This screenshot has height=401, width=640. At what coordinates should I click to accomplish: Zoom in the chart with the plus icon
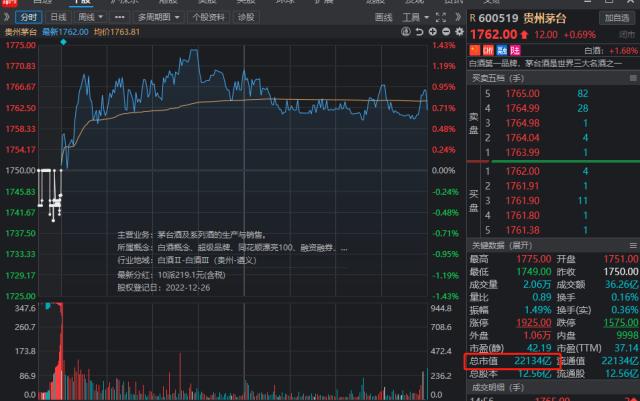(x=433, y=31)
